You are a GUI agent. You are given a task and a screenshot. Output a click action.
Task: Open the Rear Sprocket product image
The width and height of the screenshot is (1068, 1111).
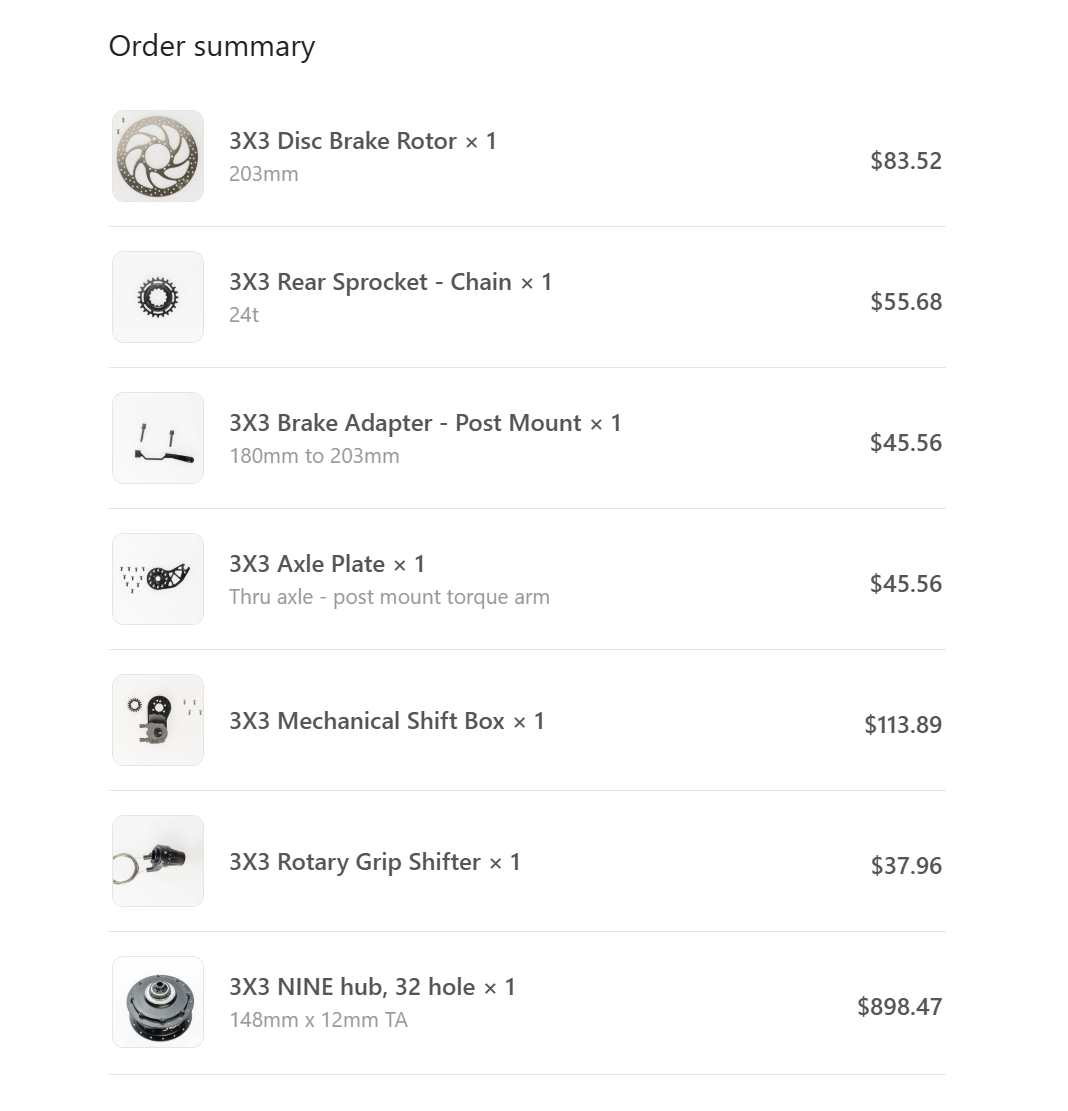coord(158,297)
